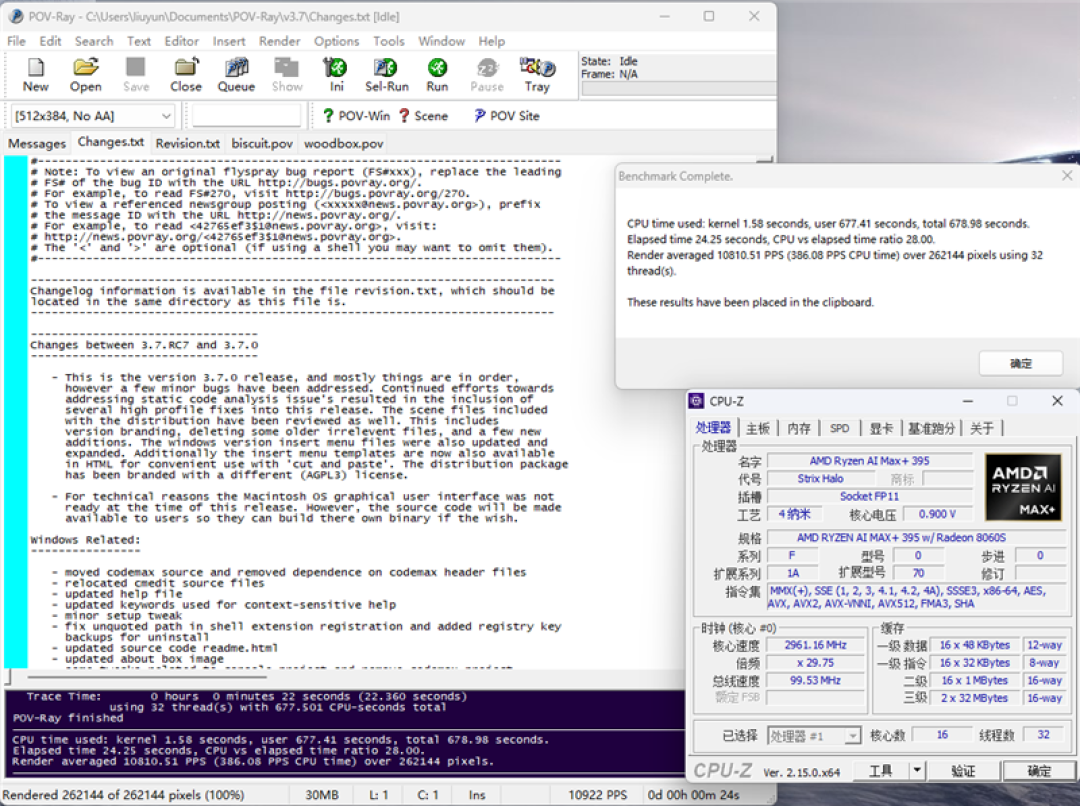Viewport: 1080px width, 806px height.
Task: Visit POV Site from toolbar
Action: [507, 116]
